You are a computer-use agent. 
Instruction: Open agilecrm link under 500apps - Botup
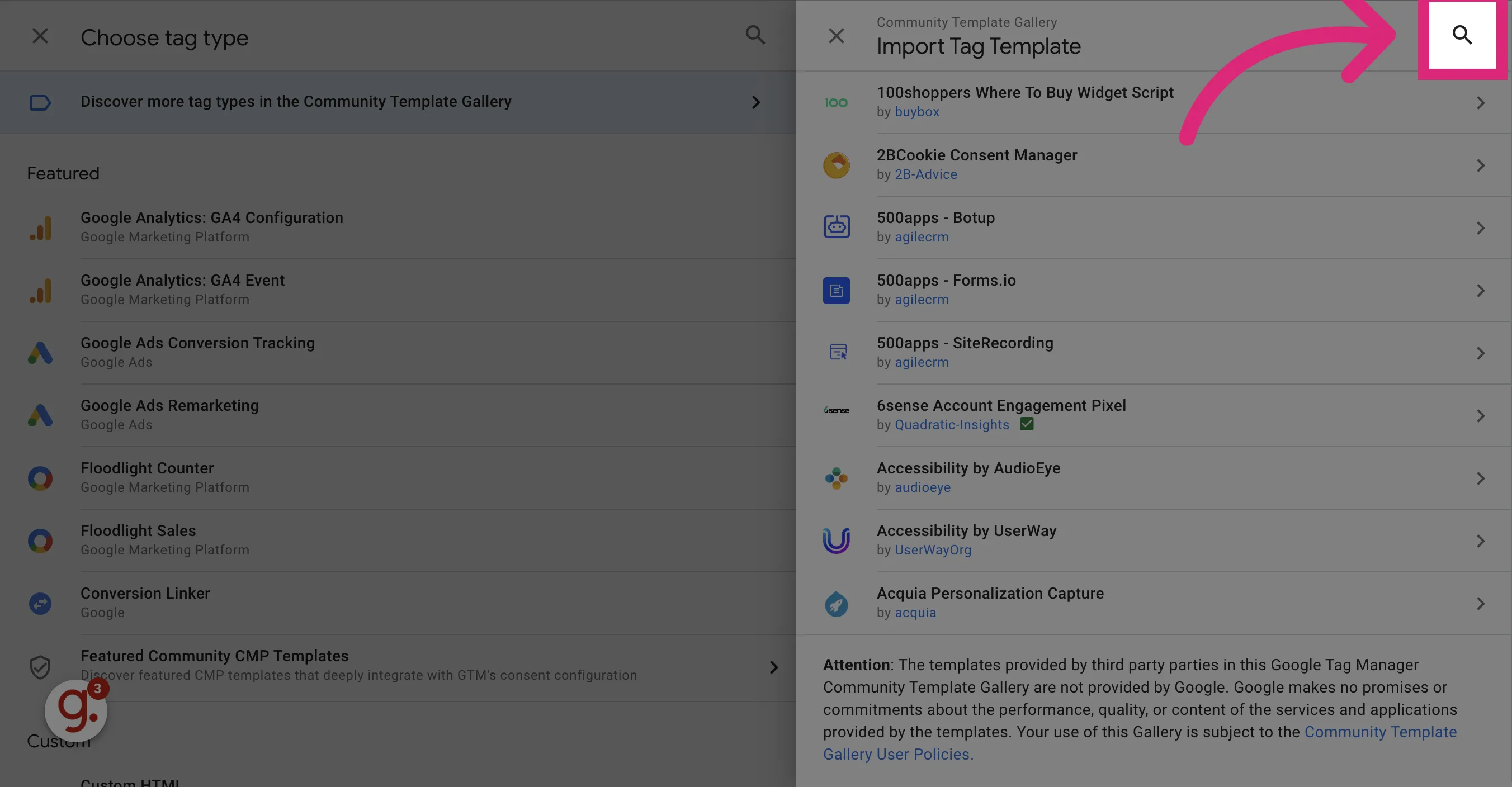[922, 237]
